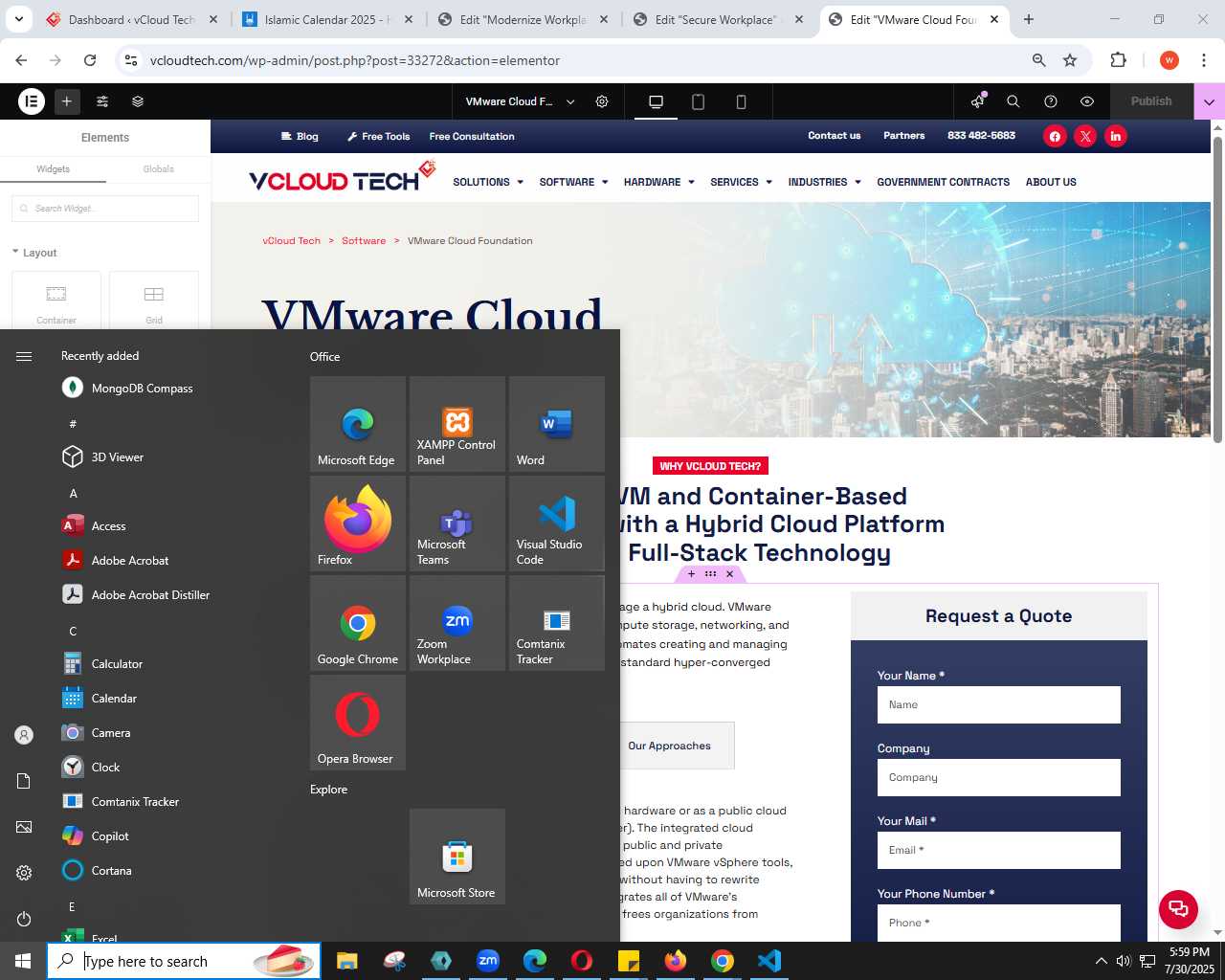Viewport: 1225px width, 980px height.
Task: Click the Blog link
Action: (300, 136)
